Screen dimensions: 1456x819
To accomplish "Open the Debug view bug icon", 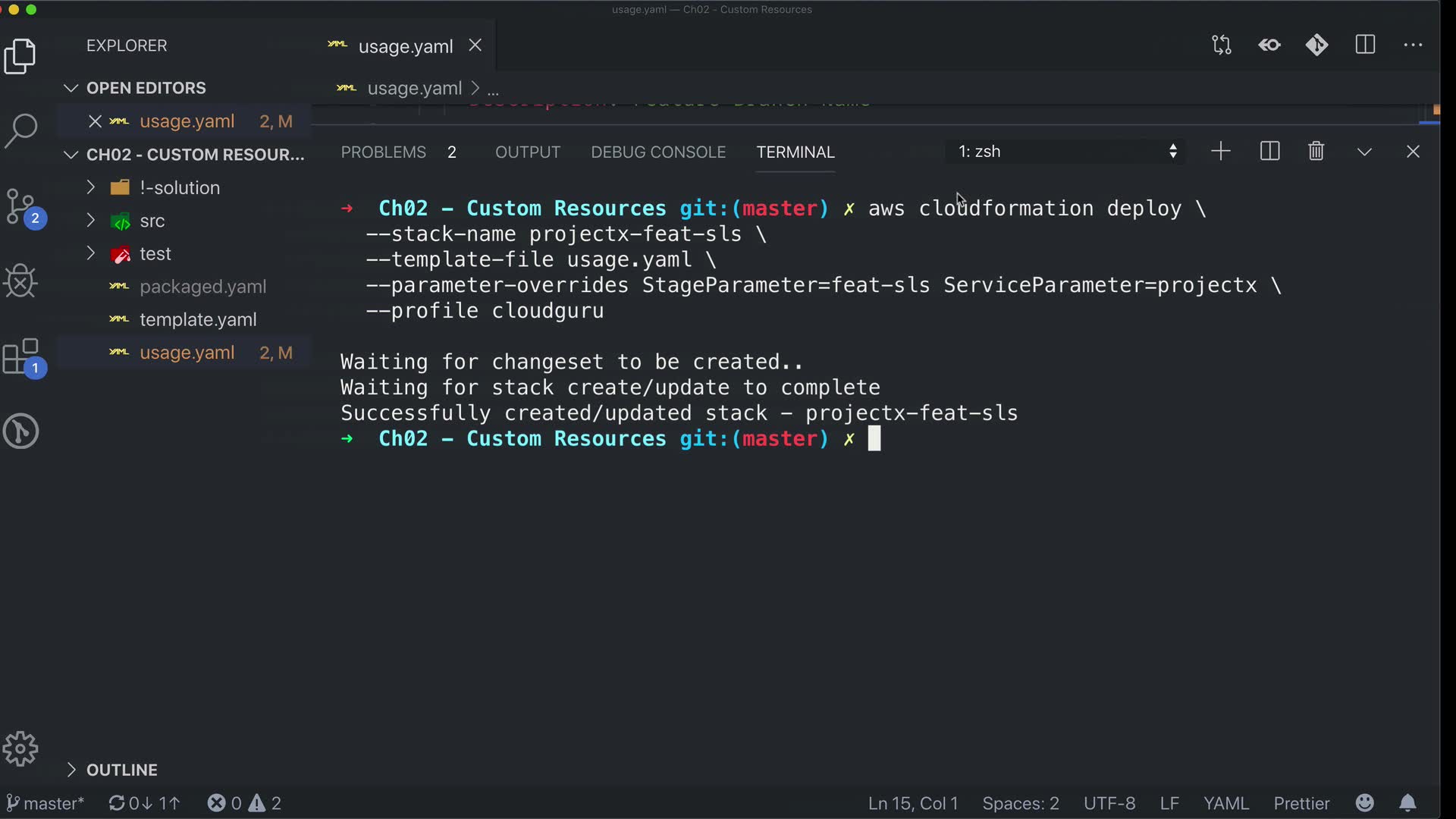I will pos(20,281).
